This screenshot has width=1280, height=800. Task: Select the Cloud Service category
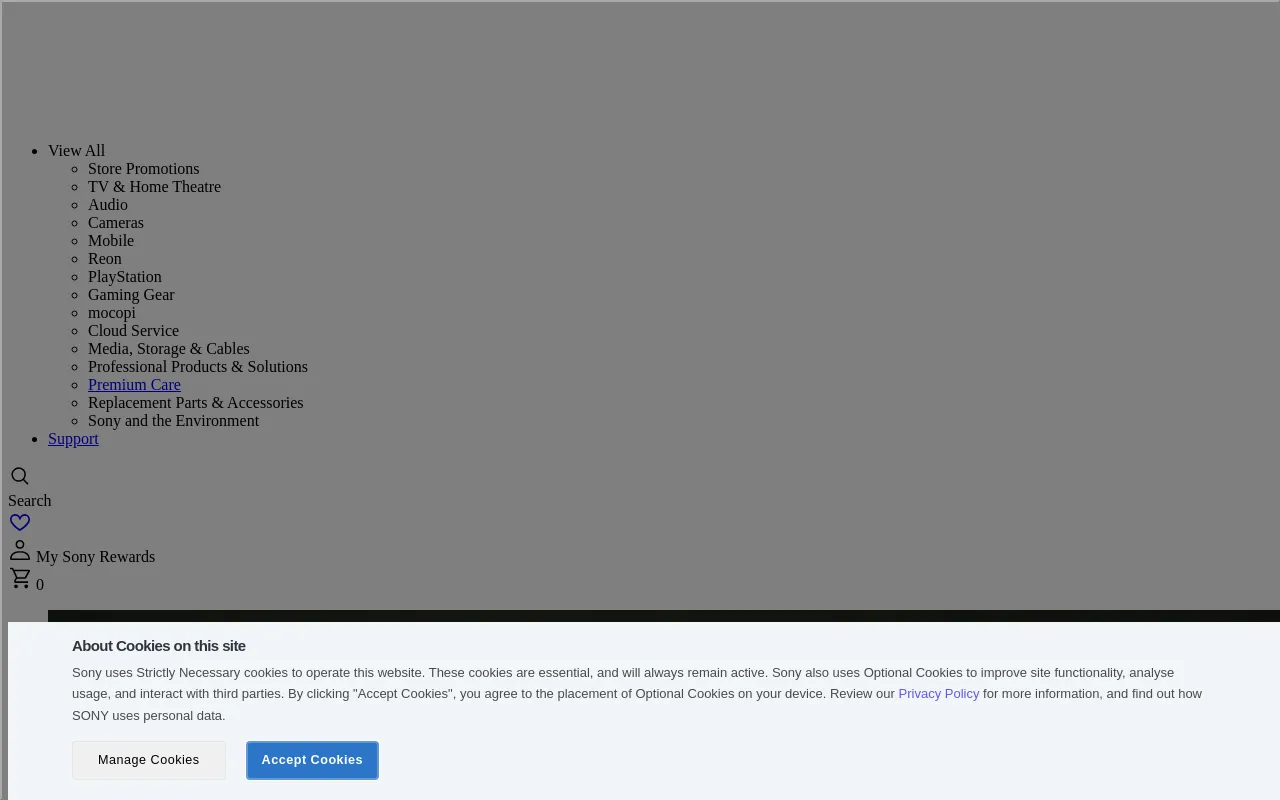[133, 331]
